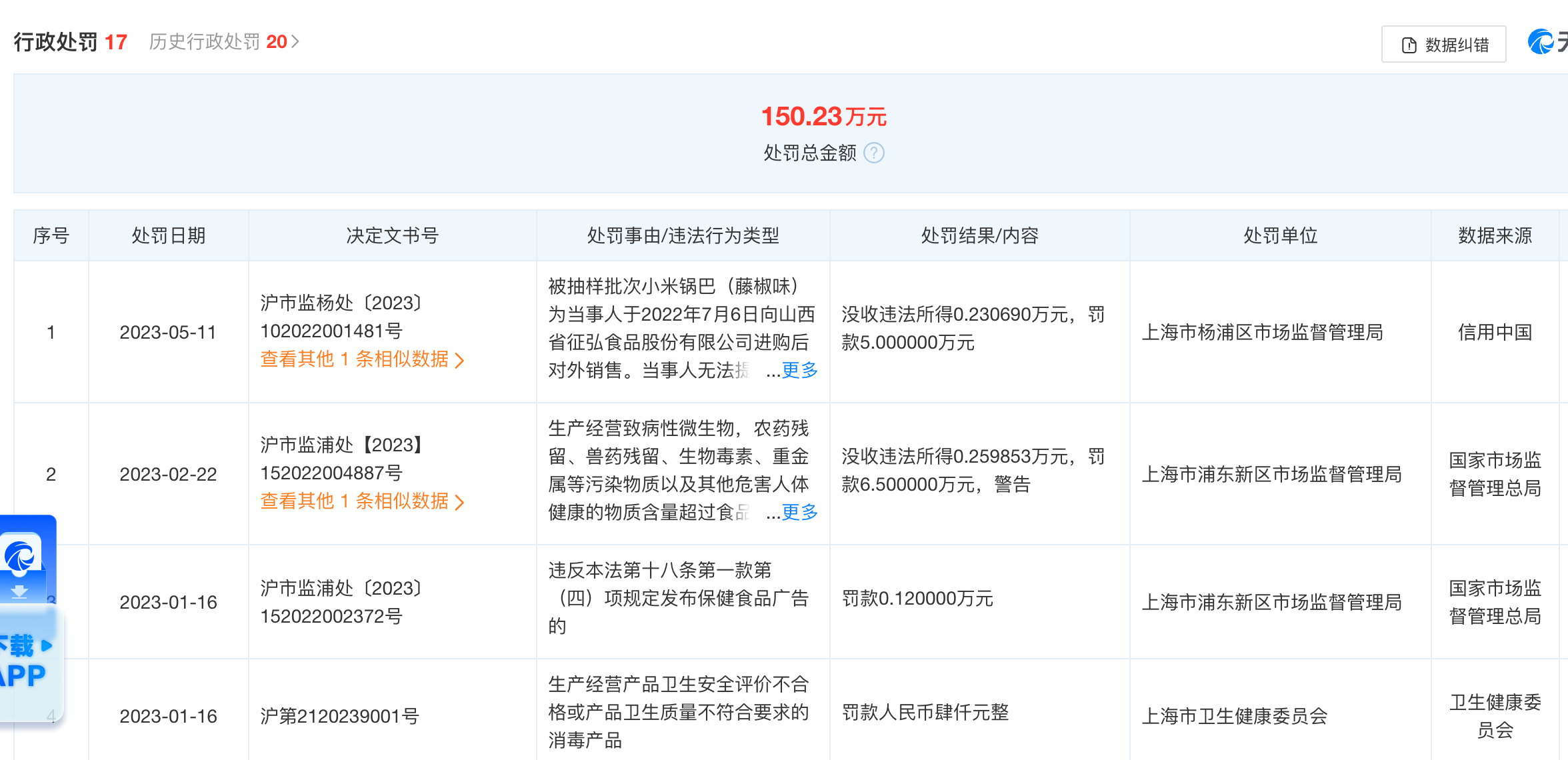Click the document icon in 数据纠错 button
Image resolution: width=1568 pixels, height=760 pixels.
point(1409,45)
